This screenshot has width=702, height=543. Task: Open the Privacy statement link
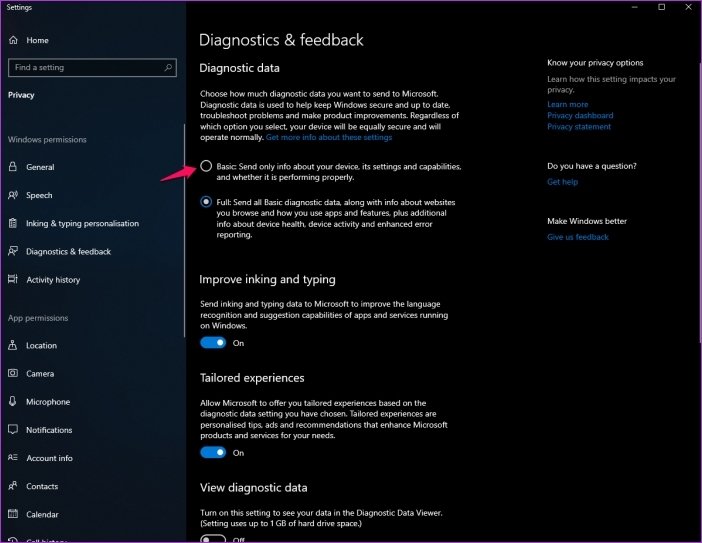click(x=579, y=127)
